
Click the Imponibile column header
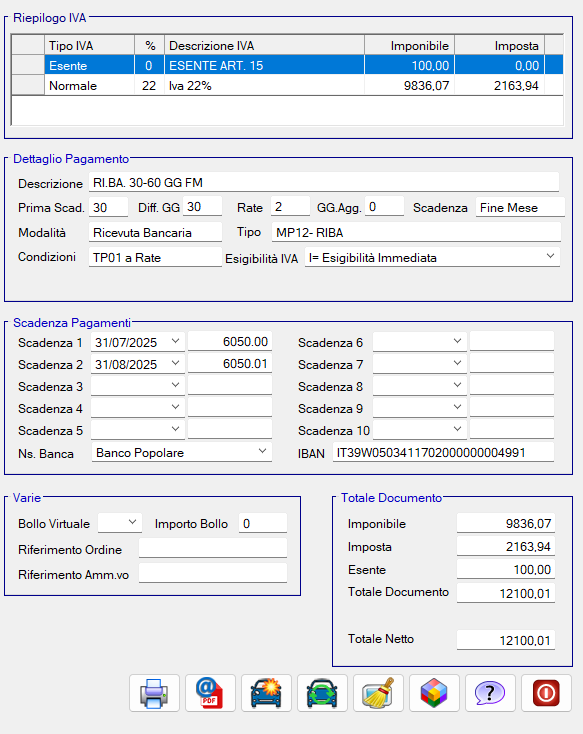point(409,45)
